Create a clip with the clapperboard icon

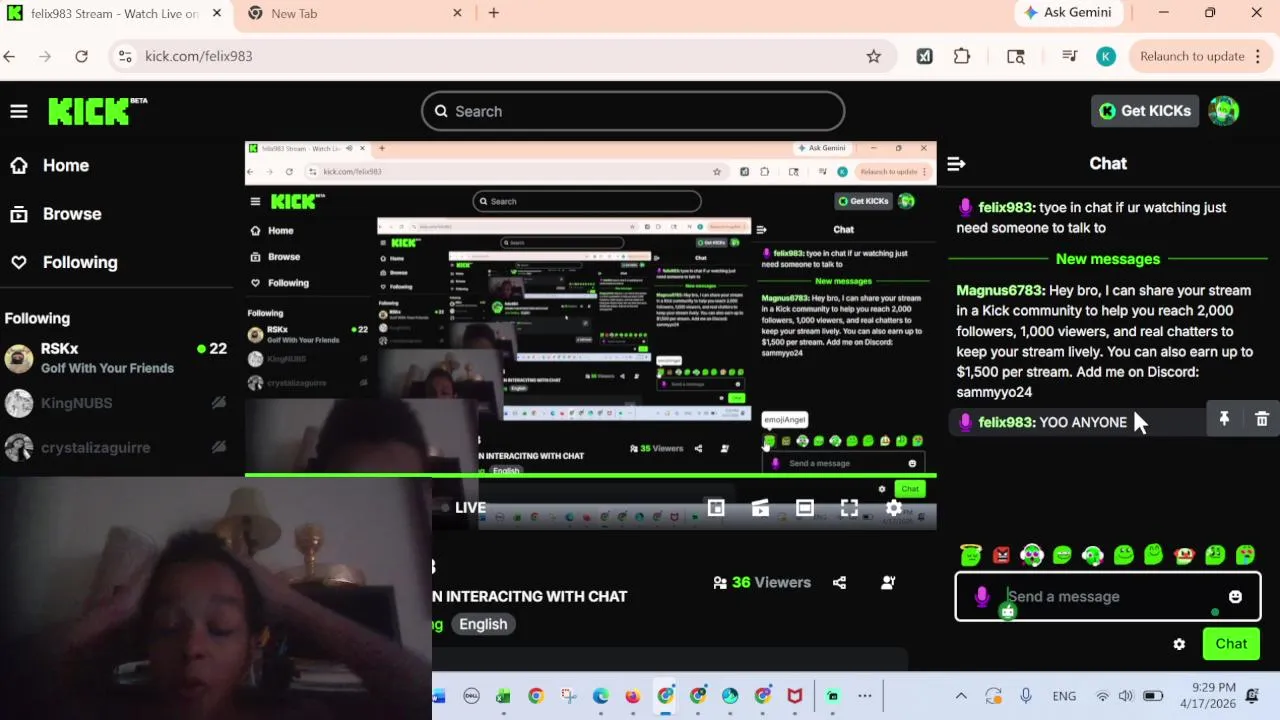(x=760, y=508)
